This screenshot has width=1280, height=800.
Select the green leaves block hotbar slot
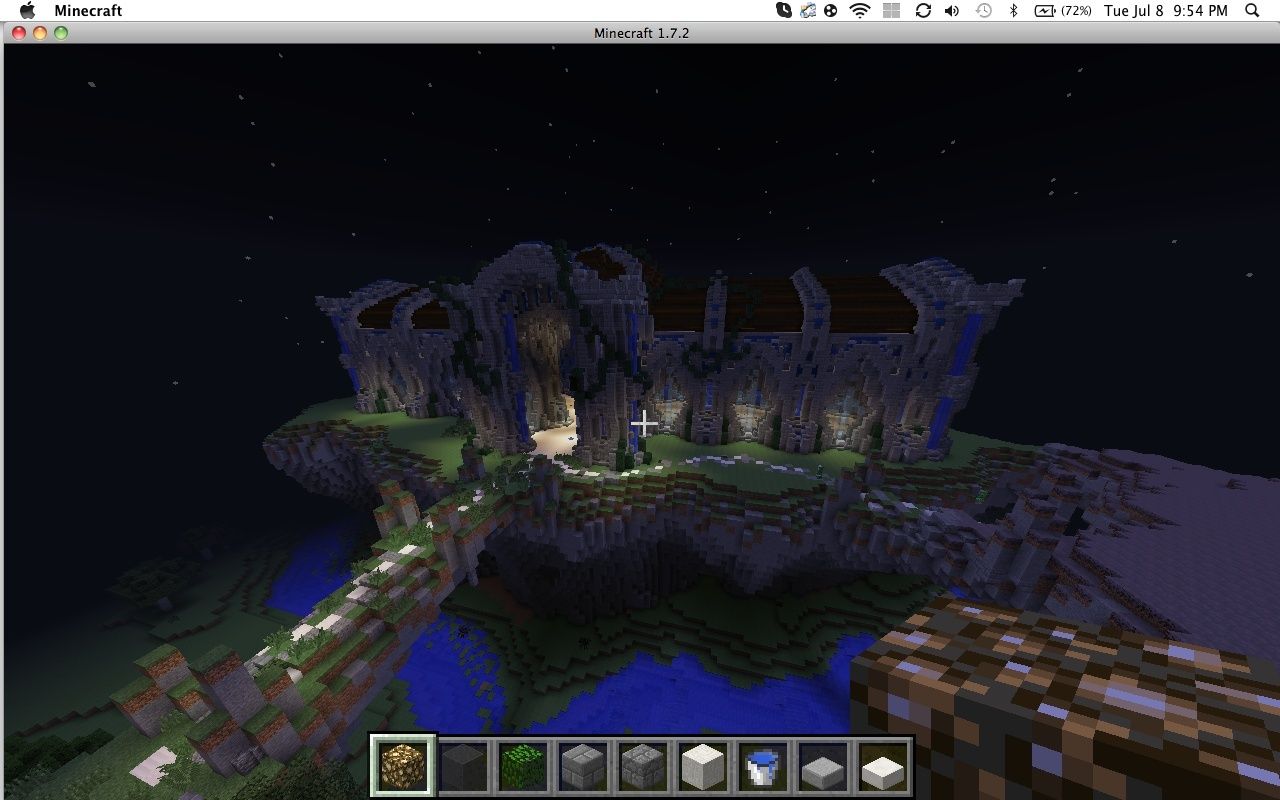click(x=523, y=766)
